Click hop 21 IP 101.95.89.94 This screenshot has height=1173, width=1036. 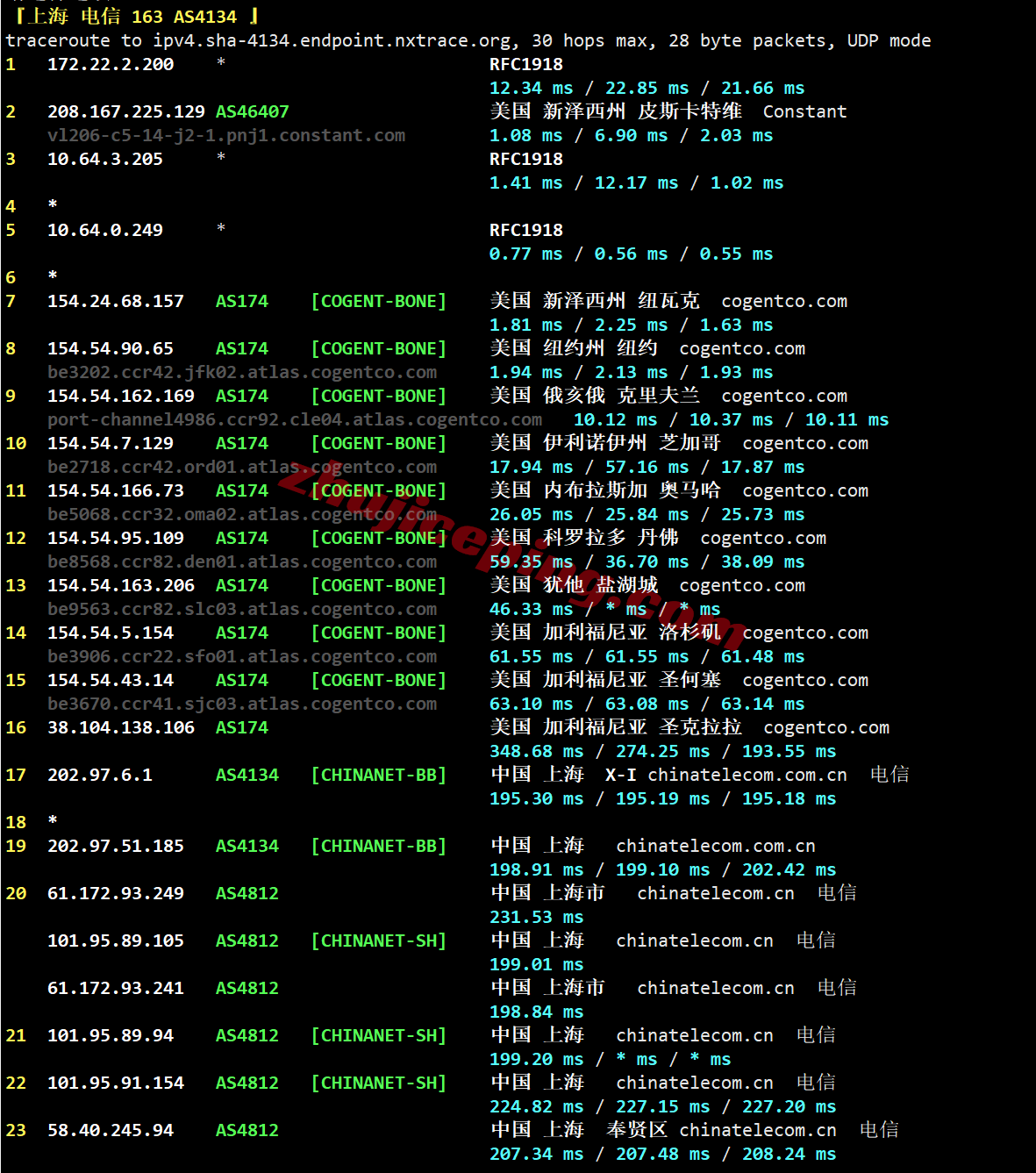pyautogui.click(x=111, y=1035)
